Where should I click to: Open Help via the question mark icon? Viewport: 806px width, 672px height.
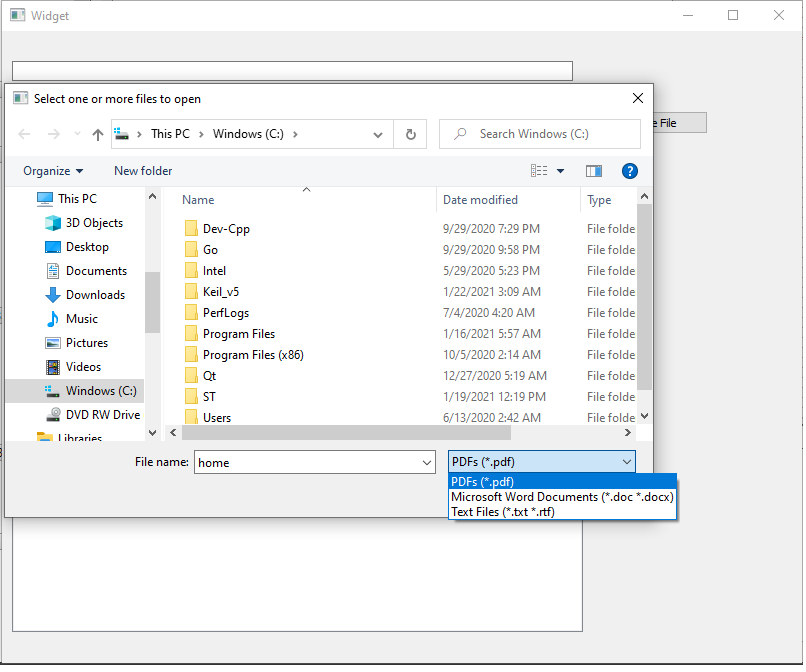coord(629,171)
